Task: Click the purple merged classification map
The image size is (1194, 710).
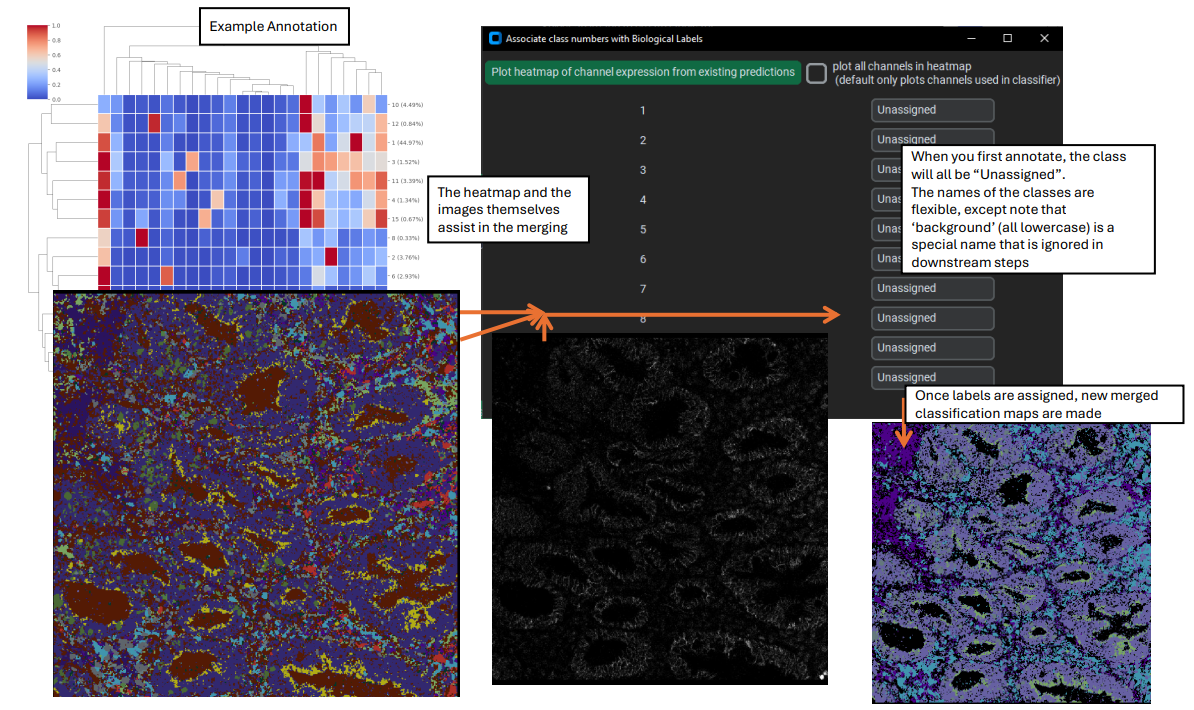Action: [x=1011, y=563]
